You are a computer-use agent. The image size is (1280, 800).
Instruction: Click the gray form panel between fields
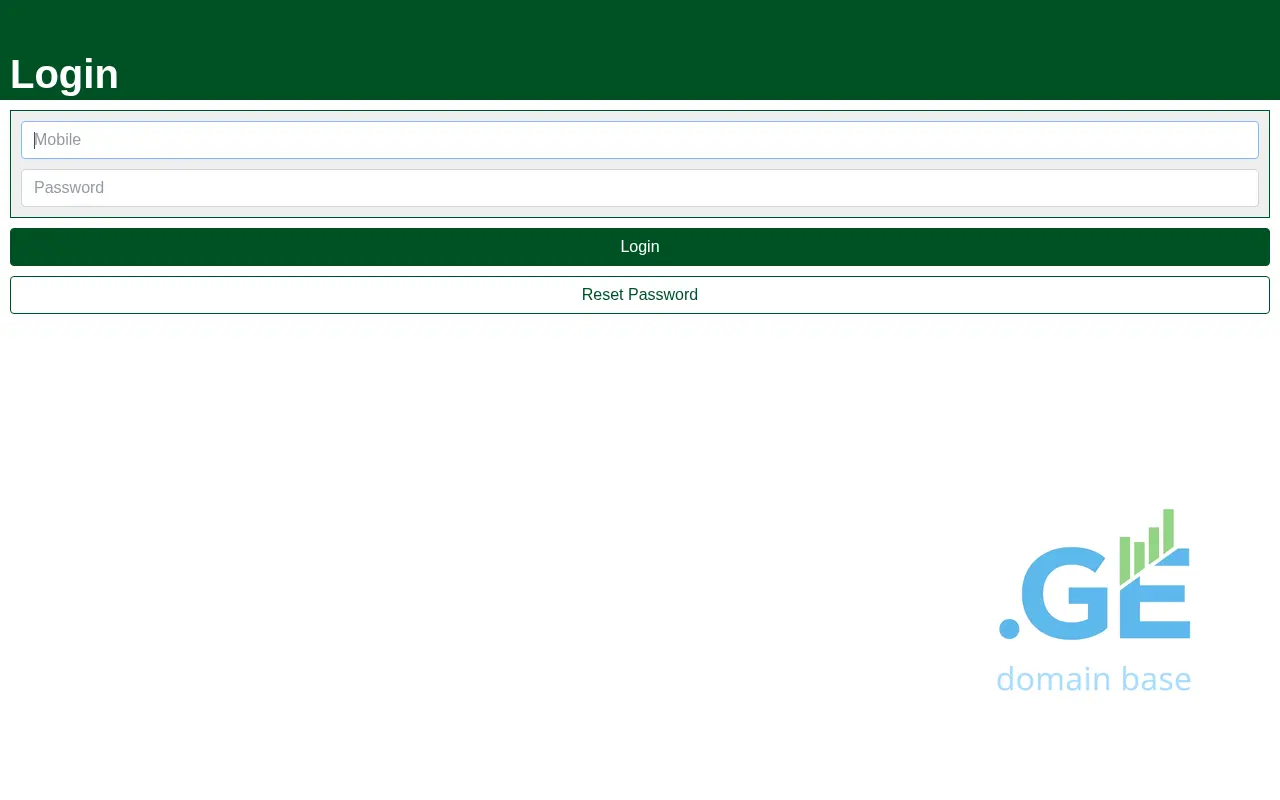(x=640, y=164)
